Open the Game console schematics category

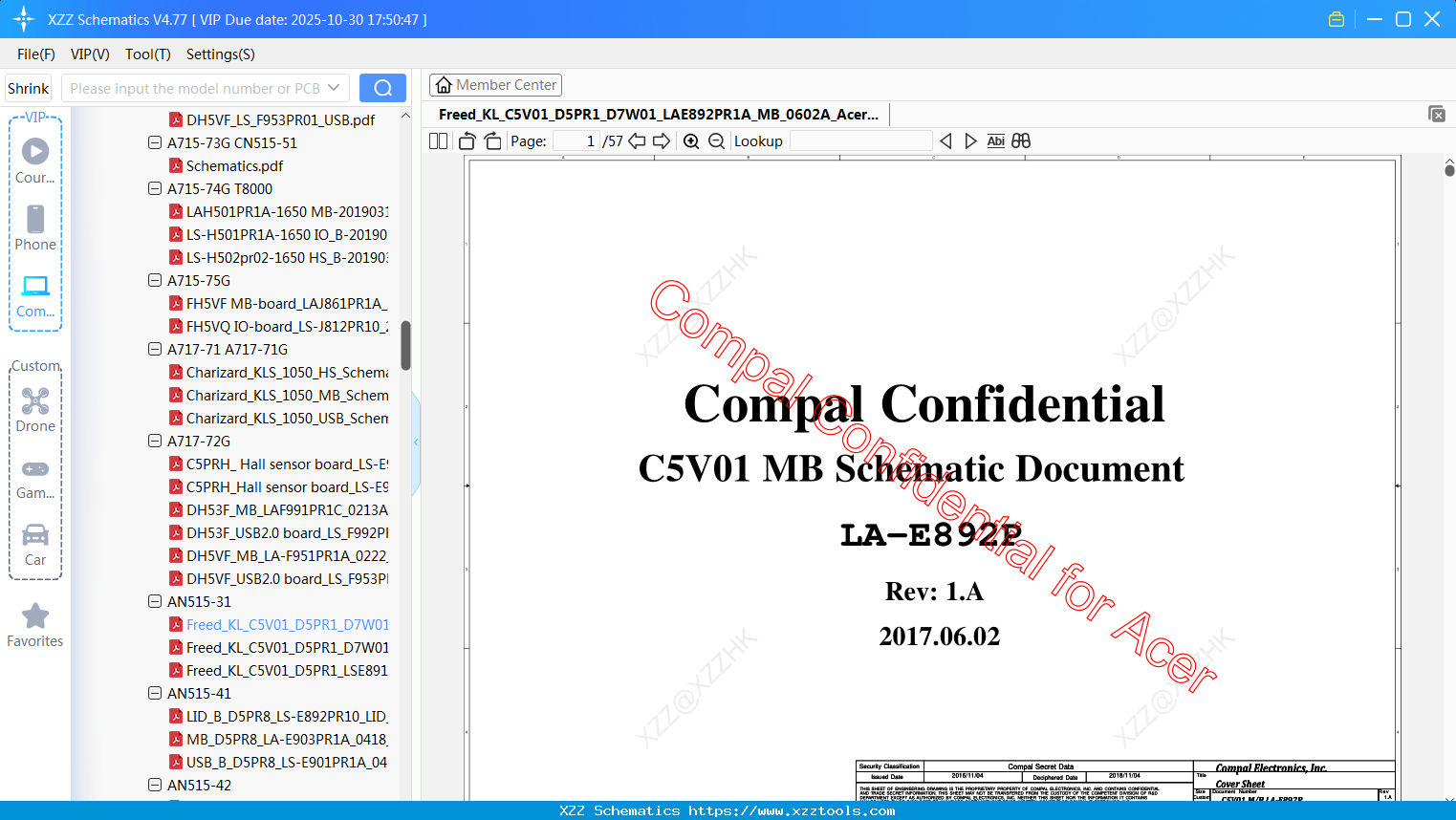point(35,478)
